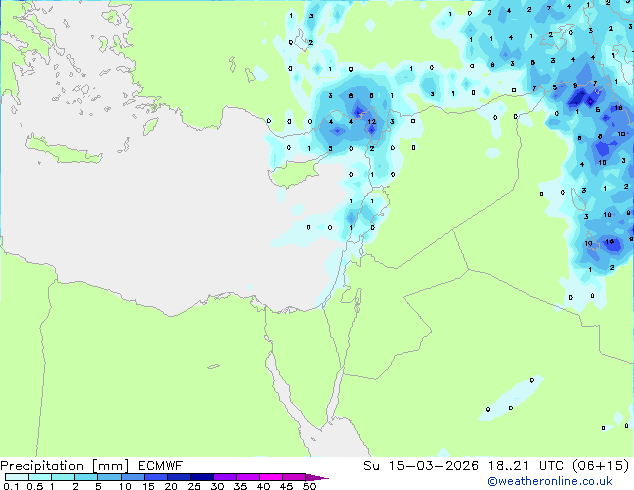Screen dimensions: 634x490
Task: Click the legend's over-50 arrow tip
Action: 317,477
